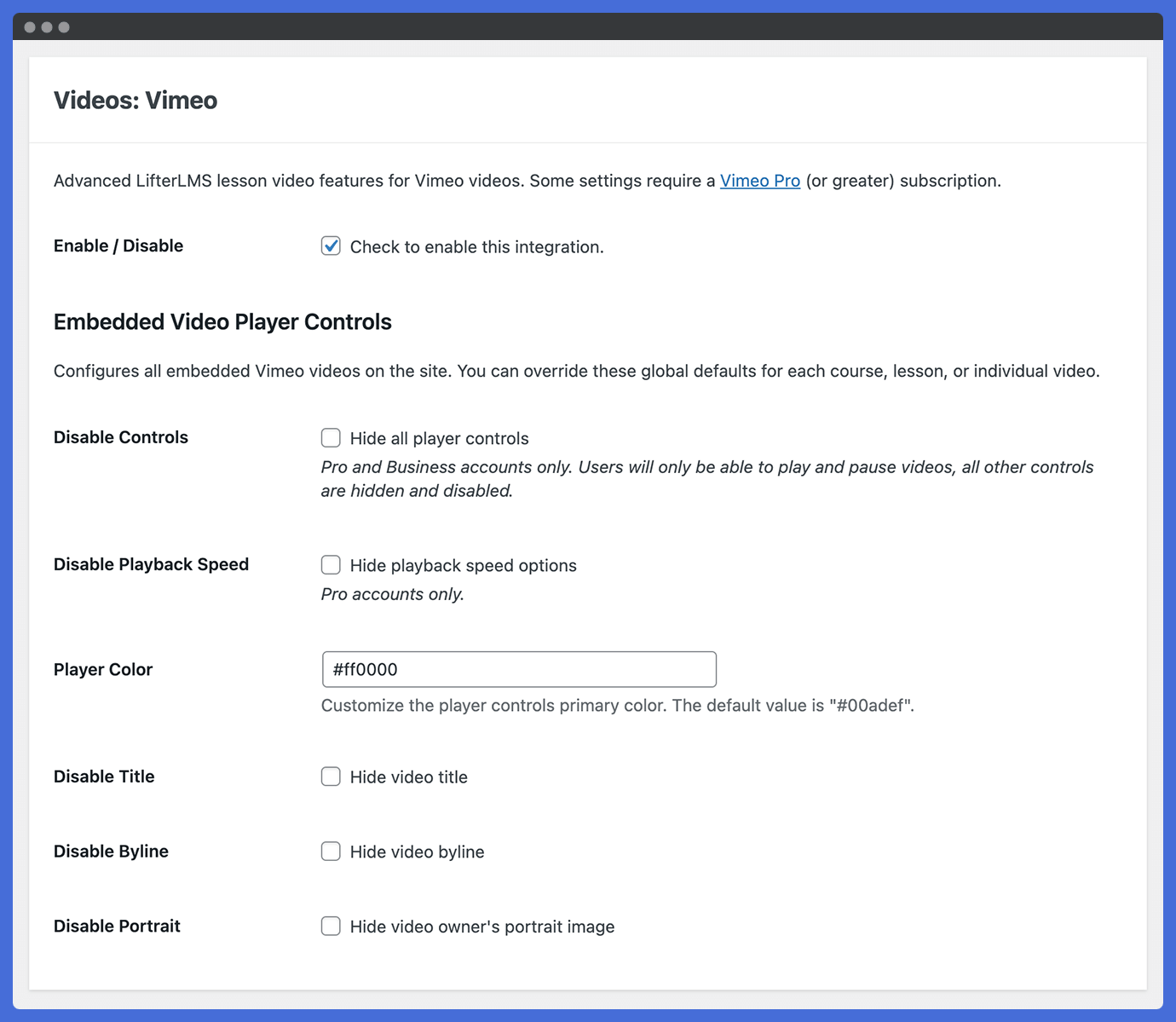Uncheck the enable this integration checkbox
1176x1022 pixels.
pos(331,246)
